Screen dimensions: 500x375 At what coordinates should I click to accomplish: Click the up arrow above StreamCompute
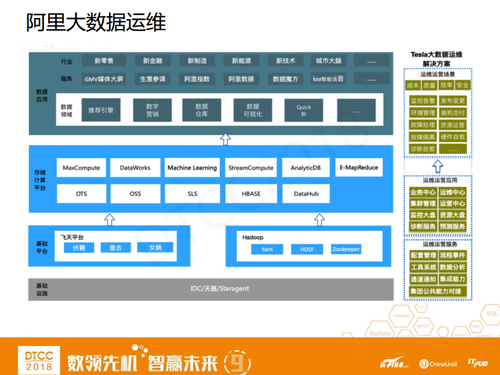point(226,139)
